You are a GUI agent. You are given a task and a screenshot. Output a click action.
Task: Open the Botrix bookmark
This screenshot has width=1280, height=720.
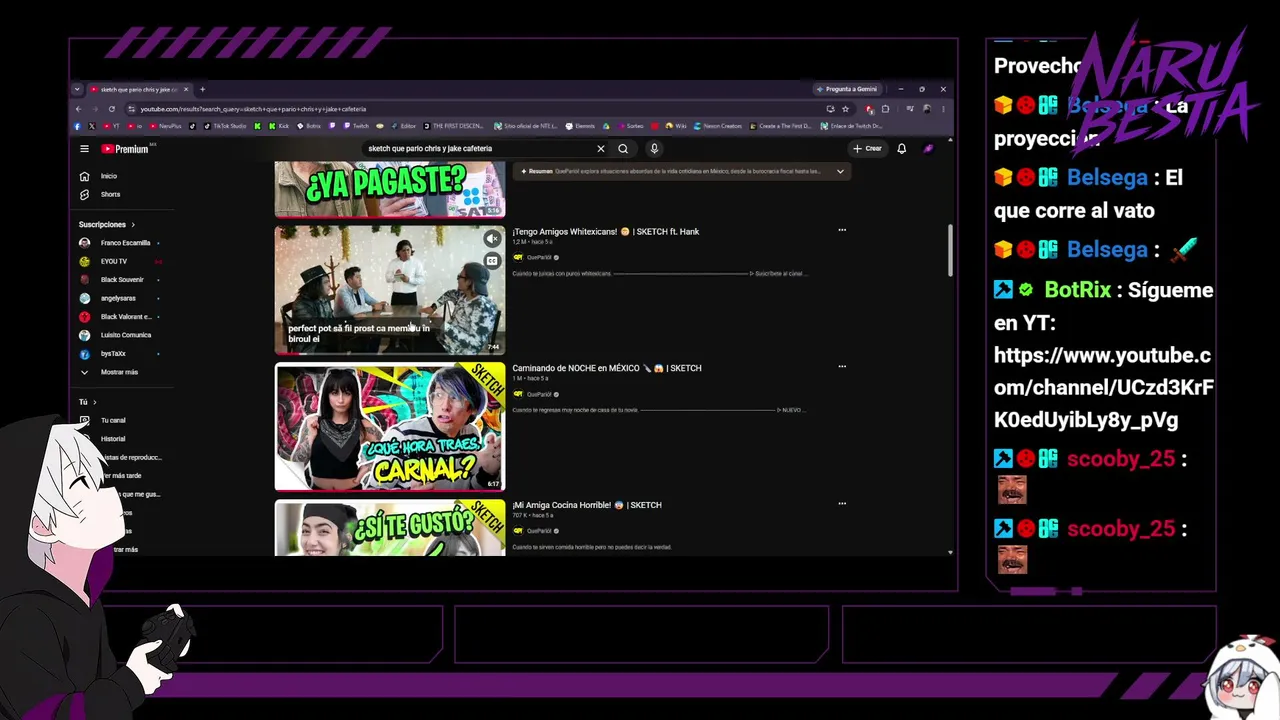(x=309, y=126)
